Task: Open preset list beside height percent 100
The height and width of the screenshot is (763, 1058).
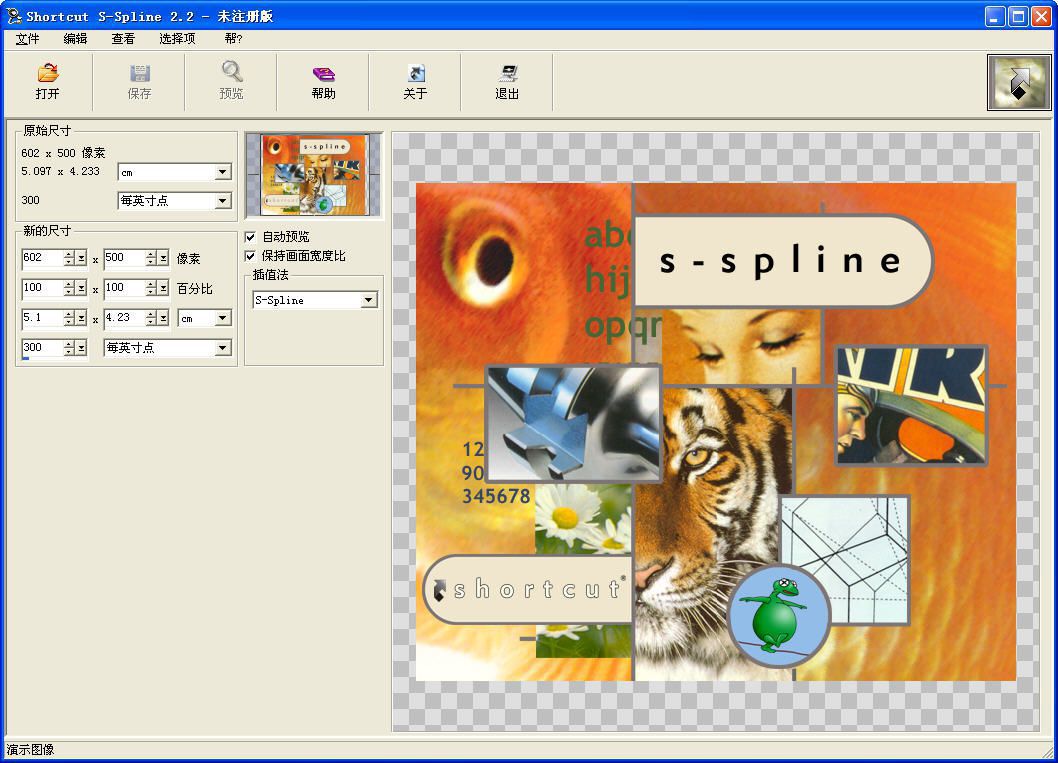Action: pos(163,288)
